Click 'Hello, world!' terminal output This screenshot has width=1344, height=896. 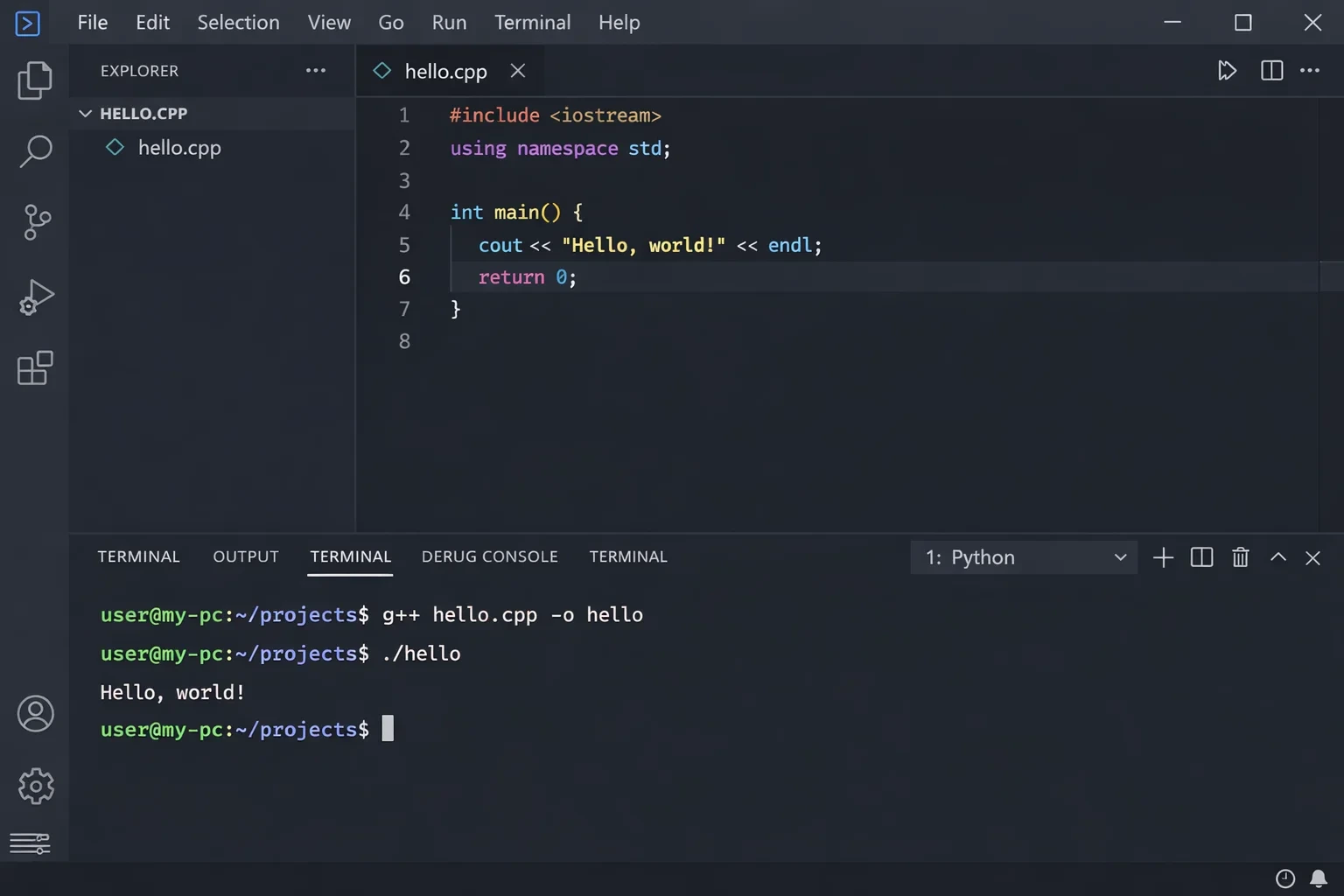[x=172, y=692]
